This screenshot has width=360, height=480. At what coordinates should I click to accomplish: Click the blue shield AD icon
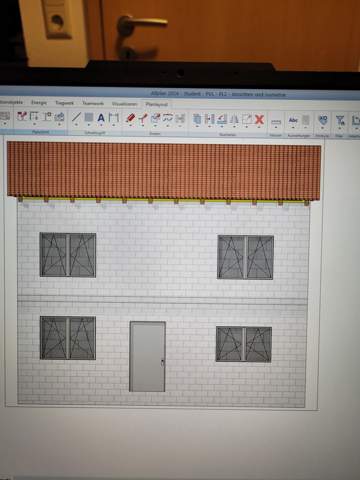click(x=323, y=120)
